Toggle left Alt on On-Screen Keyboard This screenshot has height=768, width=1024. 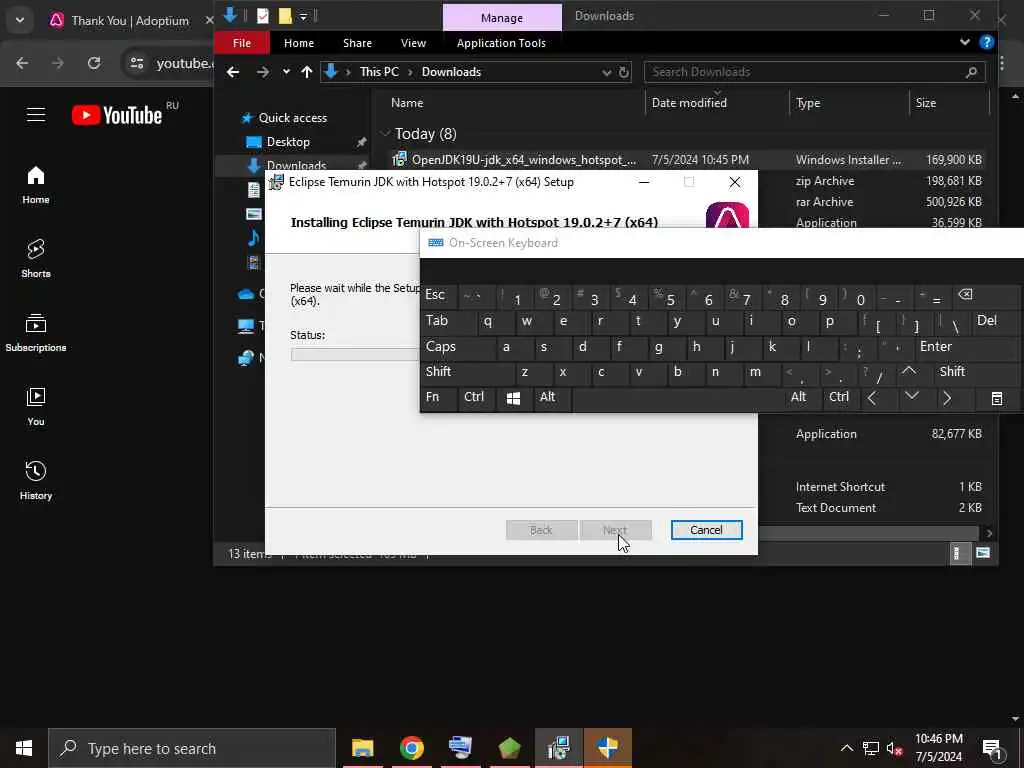pos(553,397)
